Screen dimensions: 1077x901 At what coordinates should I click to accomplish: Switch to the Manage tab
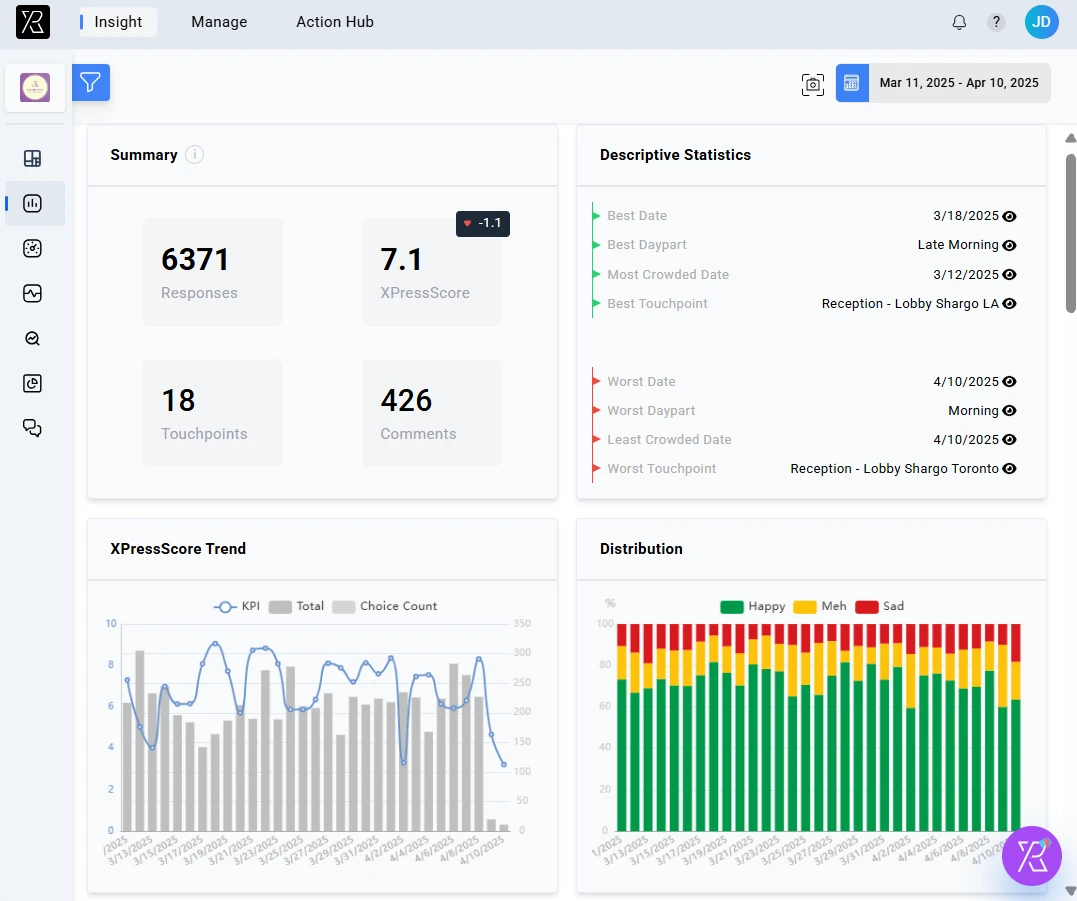tap(219, 21)
